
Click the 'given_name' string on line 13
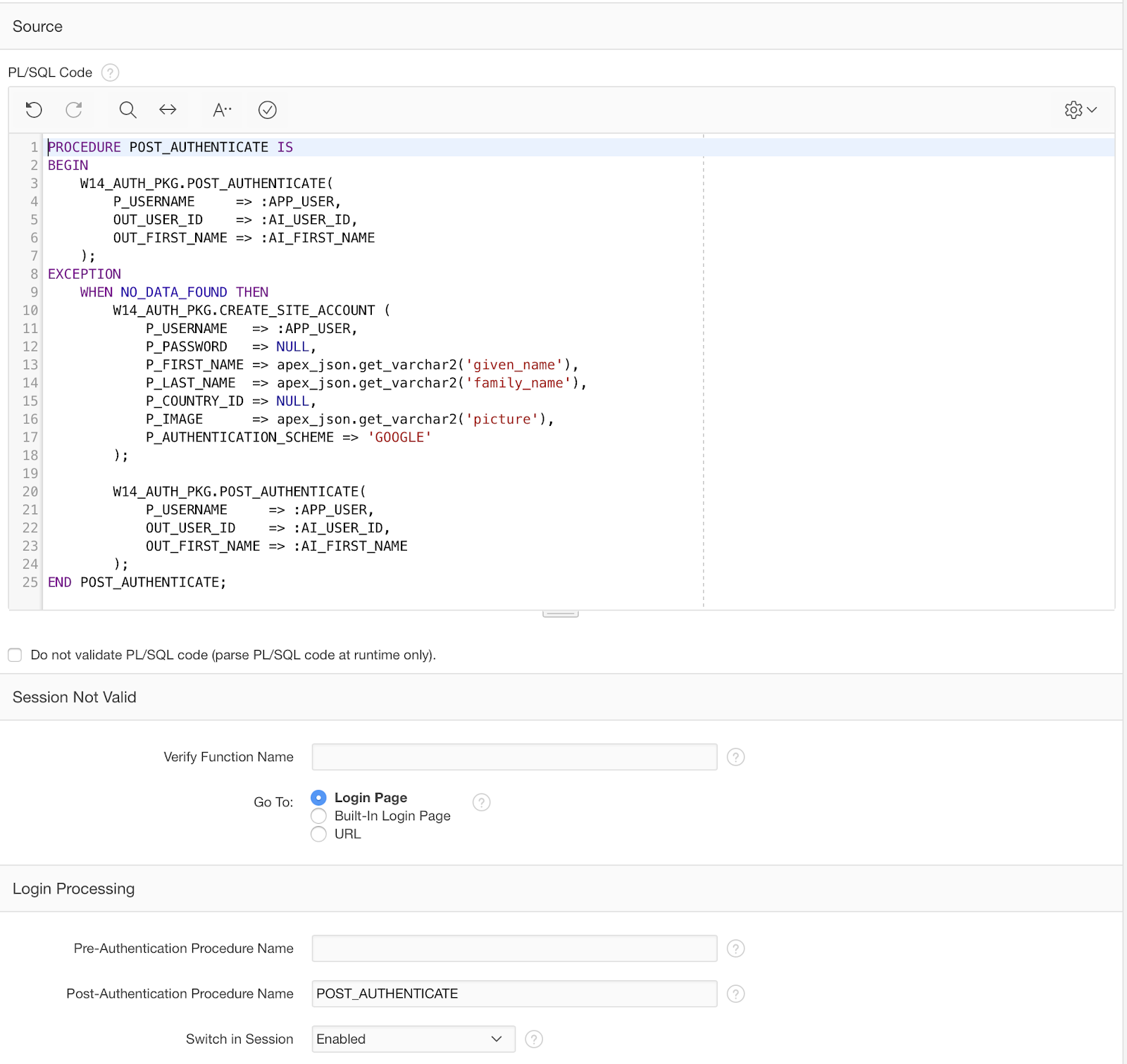click(x=514, y=365)
